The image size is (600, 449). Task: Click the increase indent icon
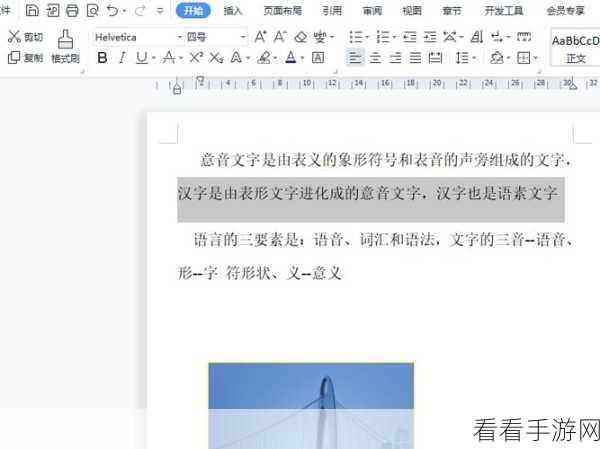click(430, 37)
